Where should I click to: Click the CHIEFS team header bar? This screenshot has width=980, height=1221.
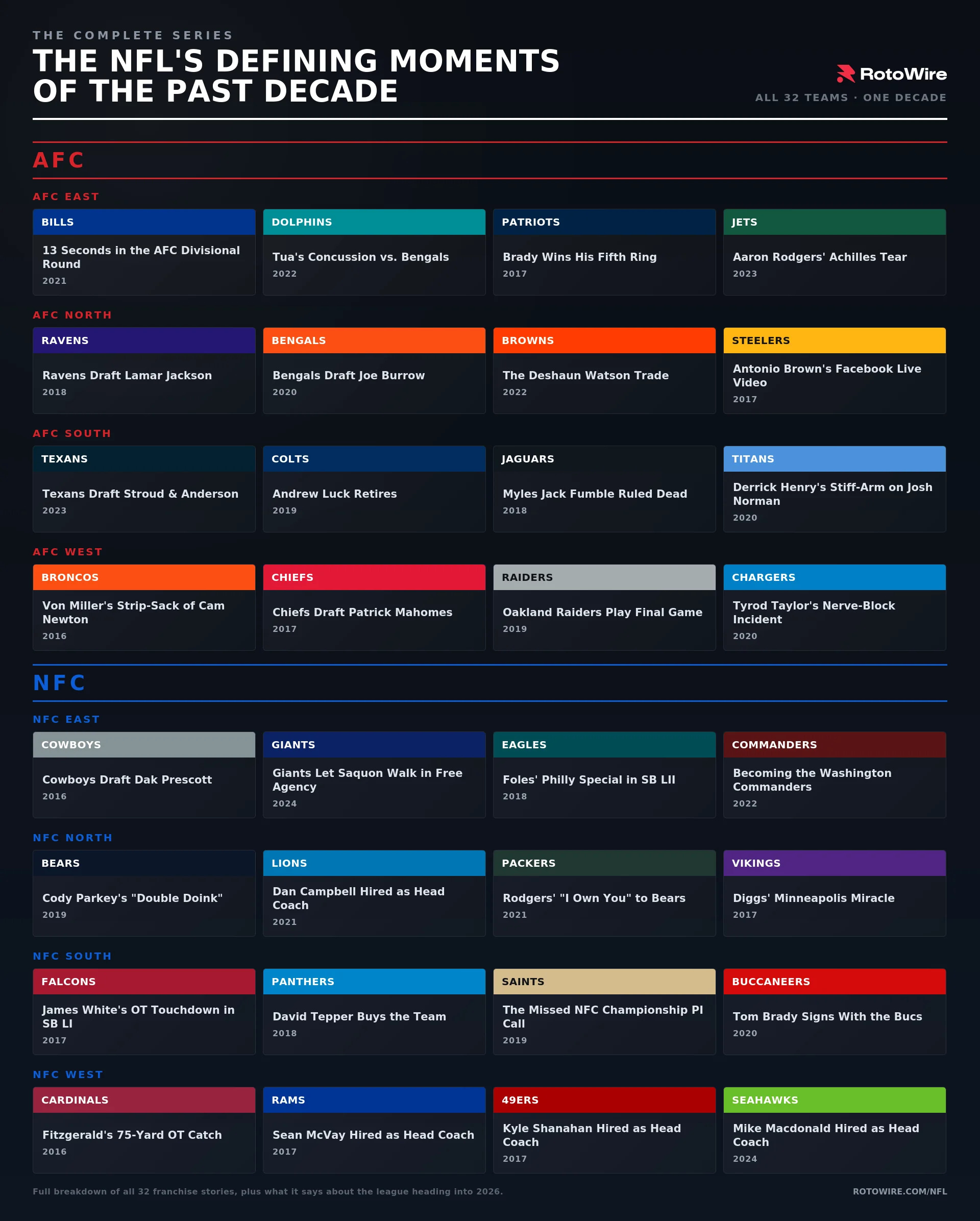374,577
